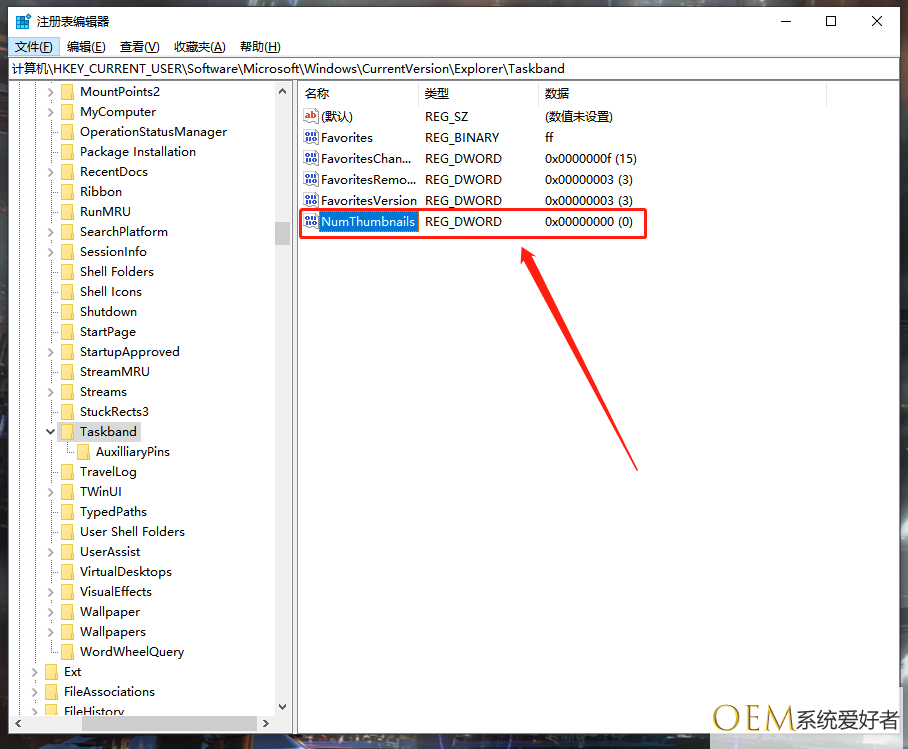
Task: Click the Favorites binary value icon
Action: (x=311, y=138)
